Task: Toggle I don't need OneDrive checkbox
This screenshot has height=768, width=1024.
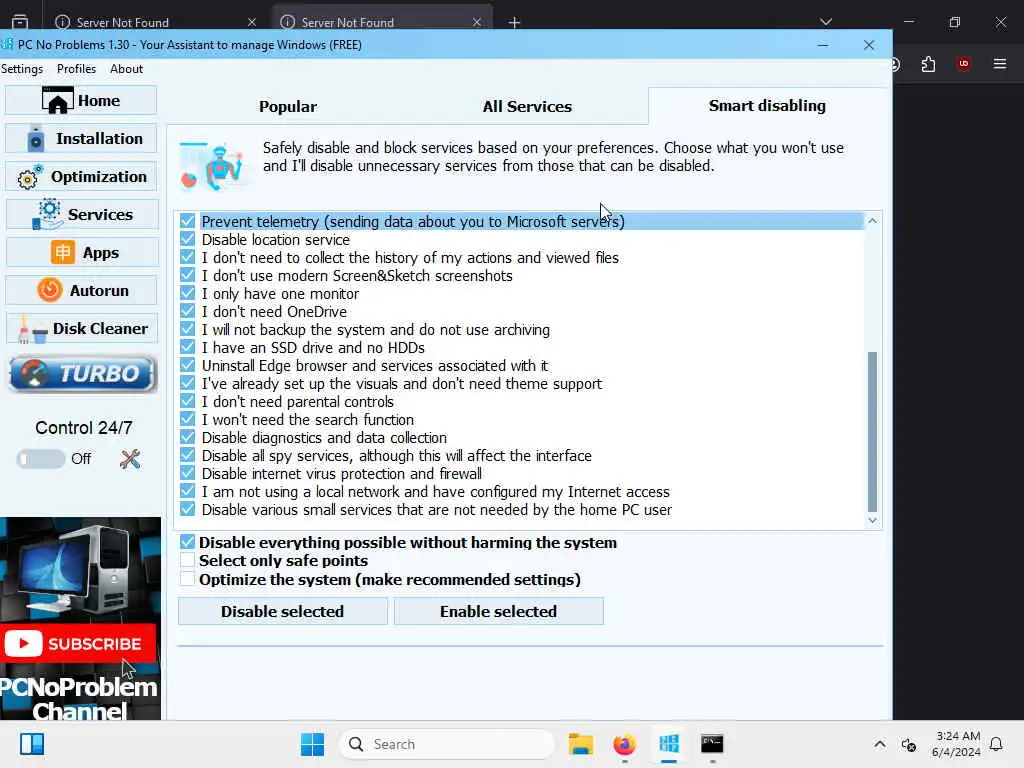Action: pos(187,311)
